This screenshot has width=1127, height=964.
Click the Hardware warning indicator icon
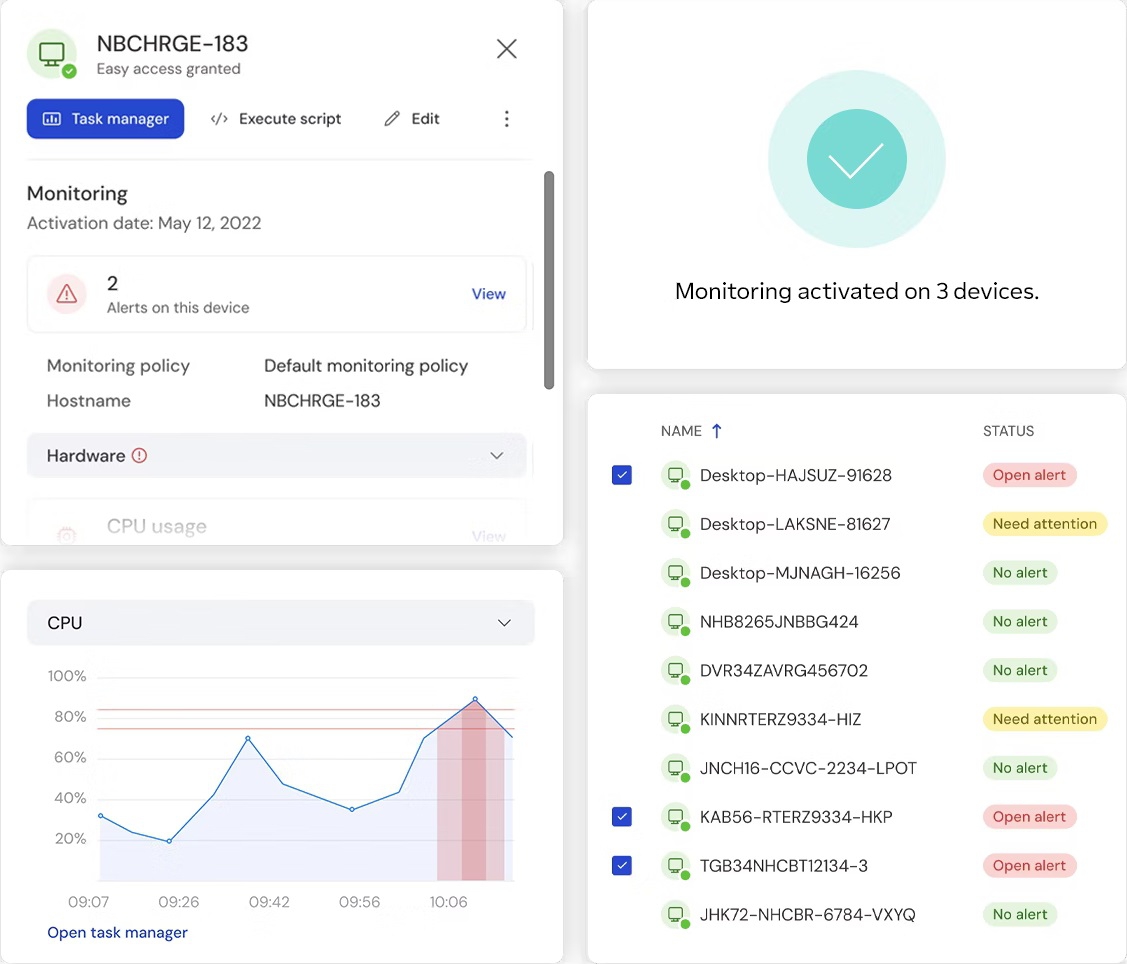coord(139,456)
